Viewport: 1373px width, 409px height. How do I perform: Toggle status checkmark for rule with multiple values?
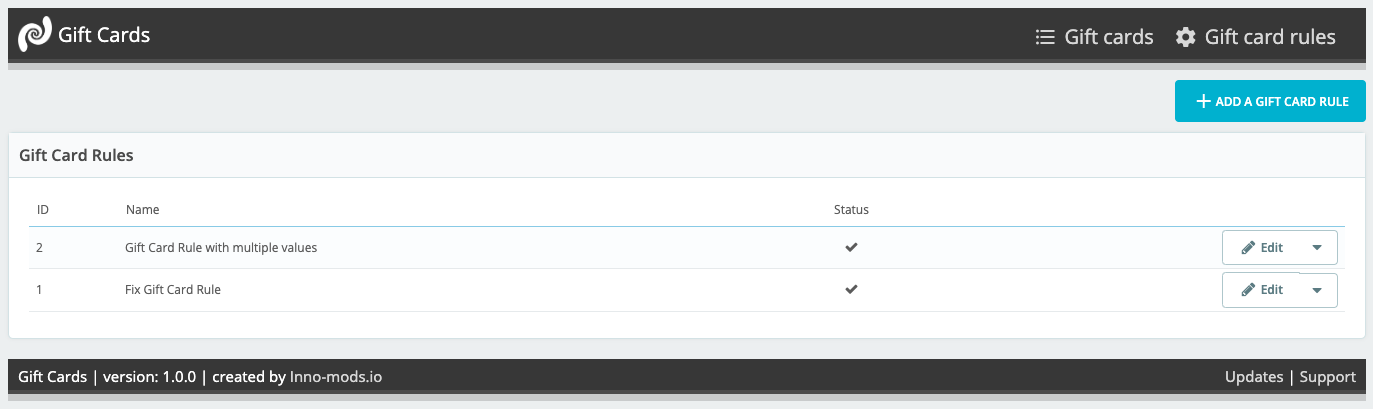[x=851, y=247]
